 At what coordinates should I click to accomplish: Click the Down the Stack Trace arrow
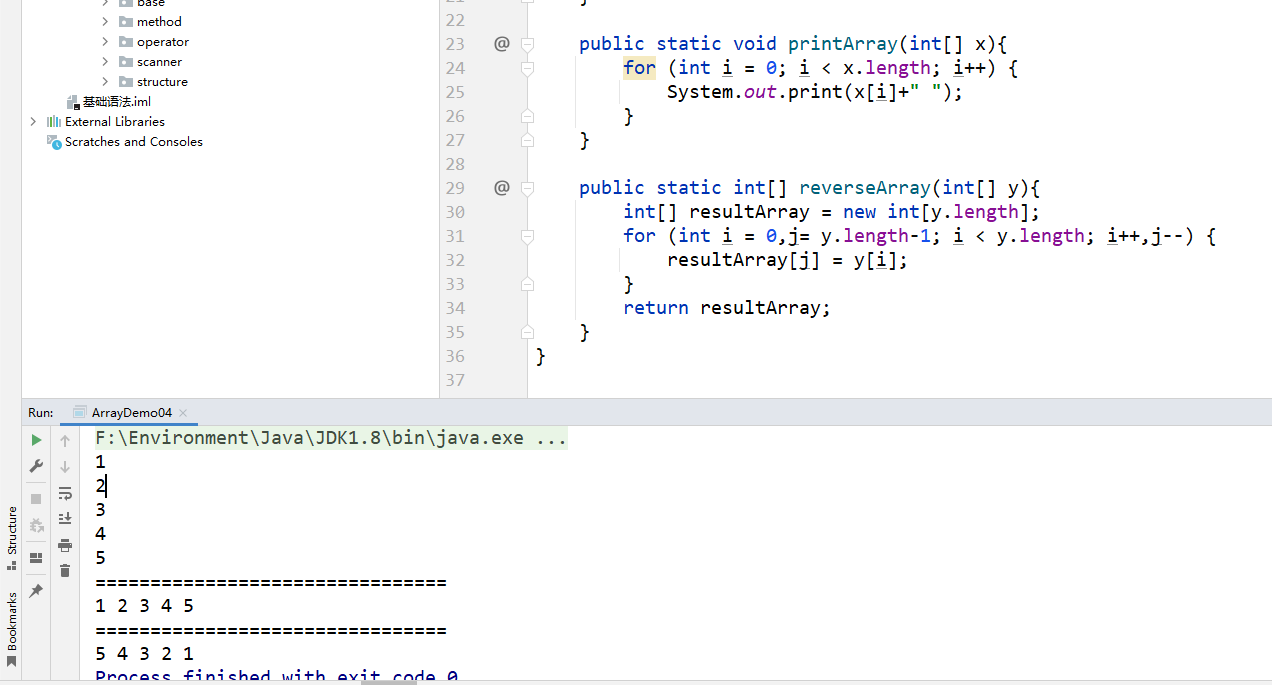tap(65, 466)
